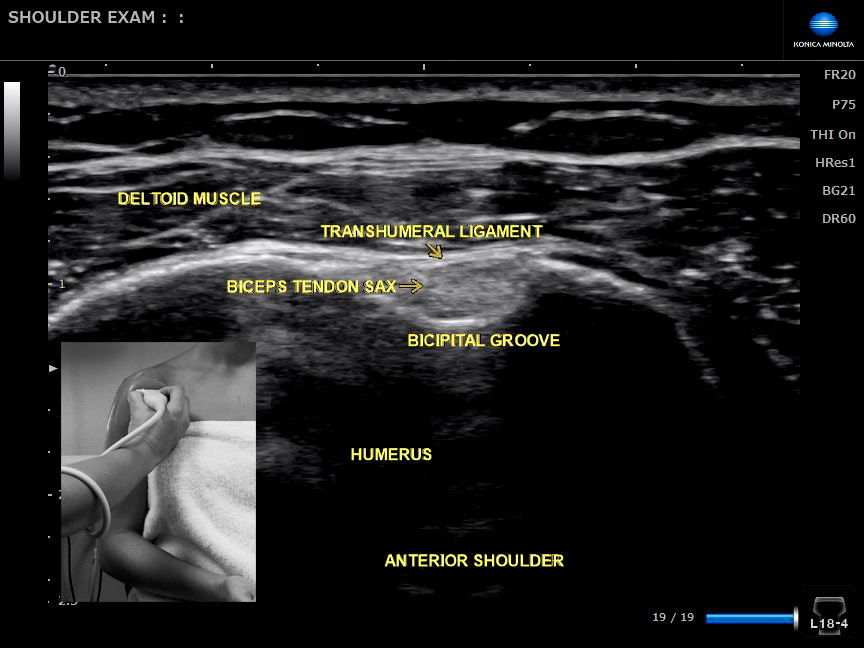Viewport: 864px width, 648px height.
Task: Click the HUMERUS annotation label
Action: coord(391,455)
